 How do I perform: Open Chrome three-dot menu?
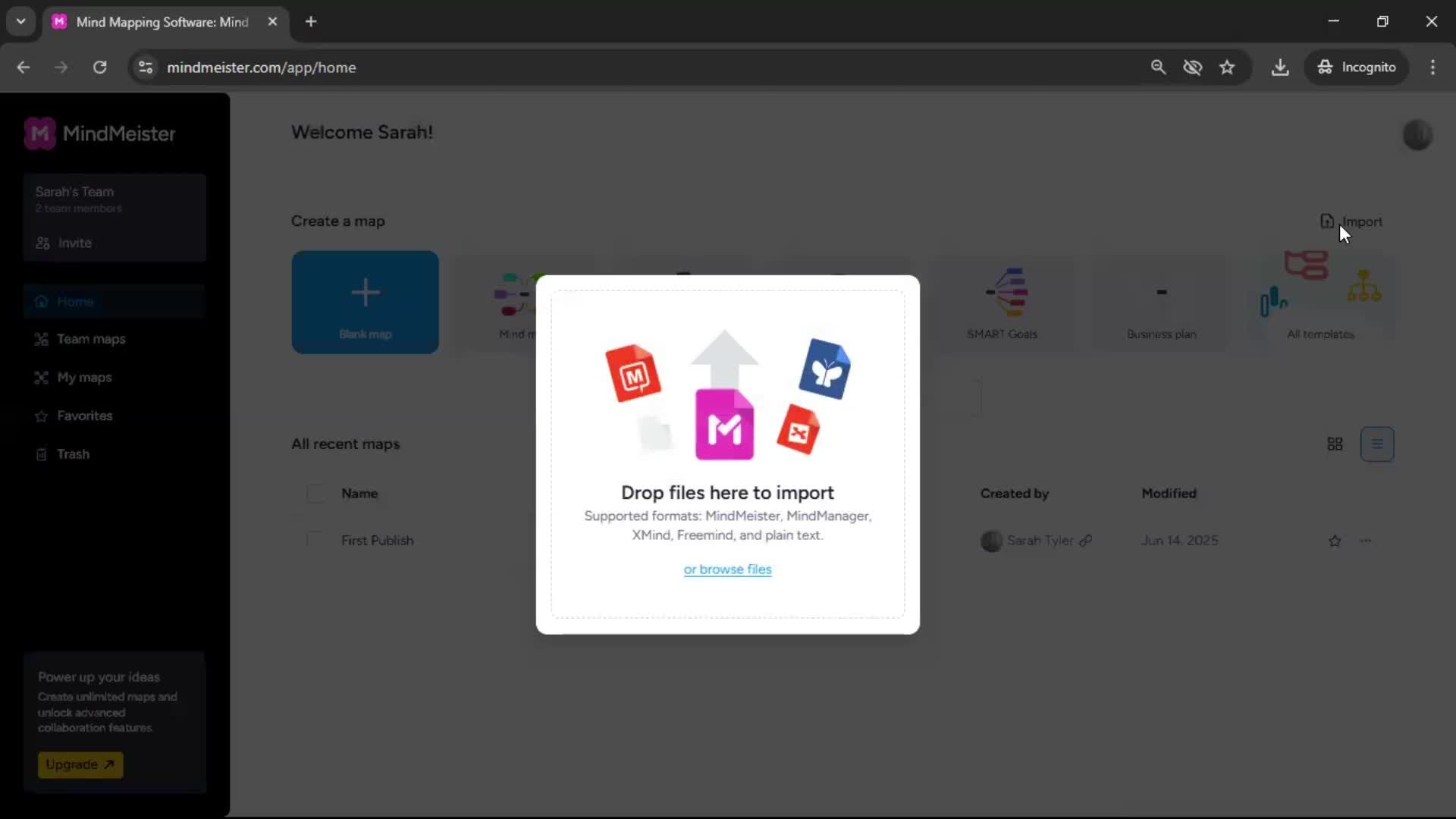[x=1432, y=67]
